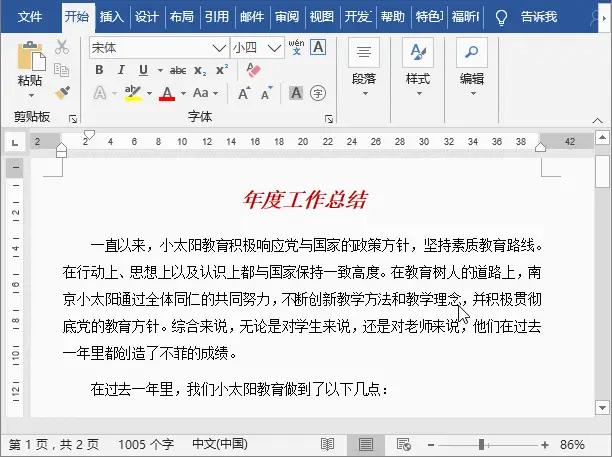Apply yellow text highlight color

[x=133, y=93]
